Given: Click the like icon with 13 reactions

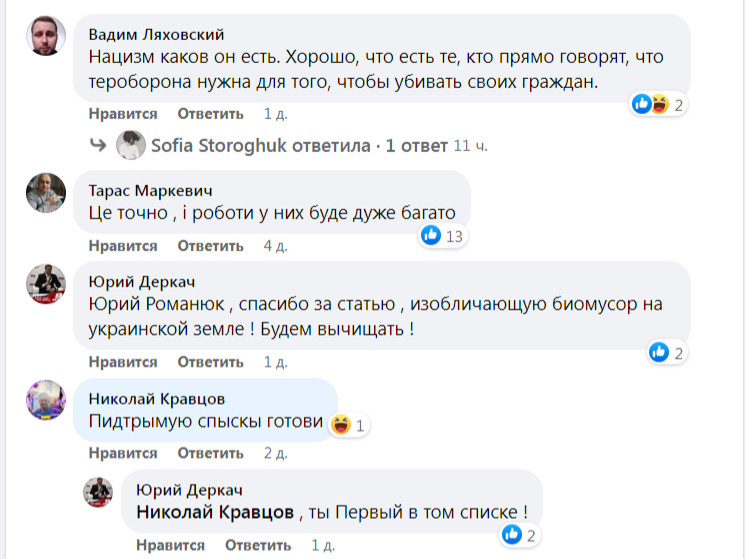Looking at the screenshot, I should tap(431, 235).
